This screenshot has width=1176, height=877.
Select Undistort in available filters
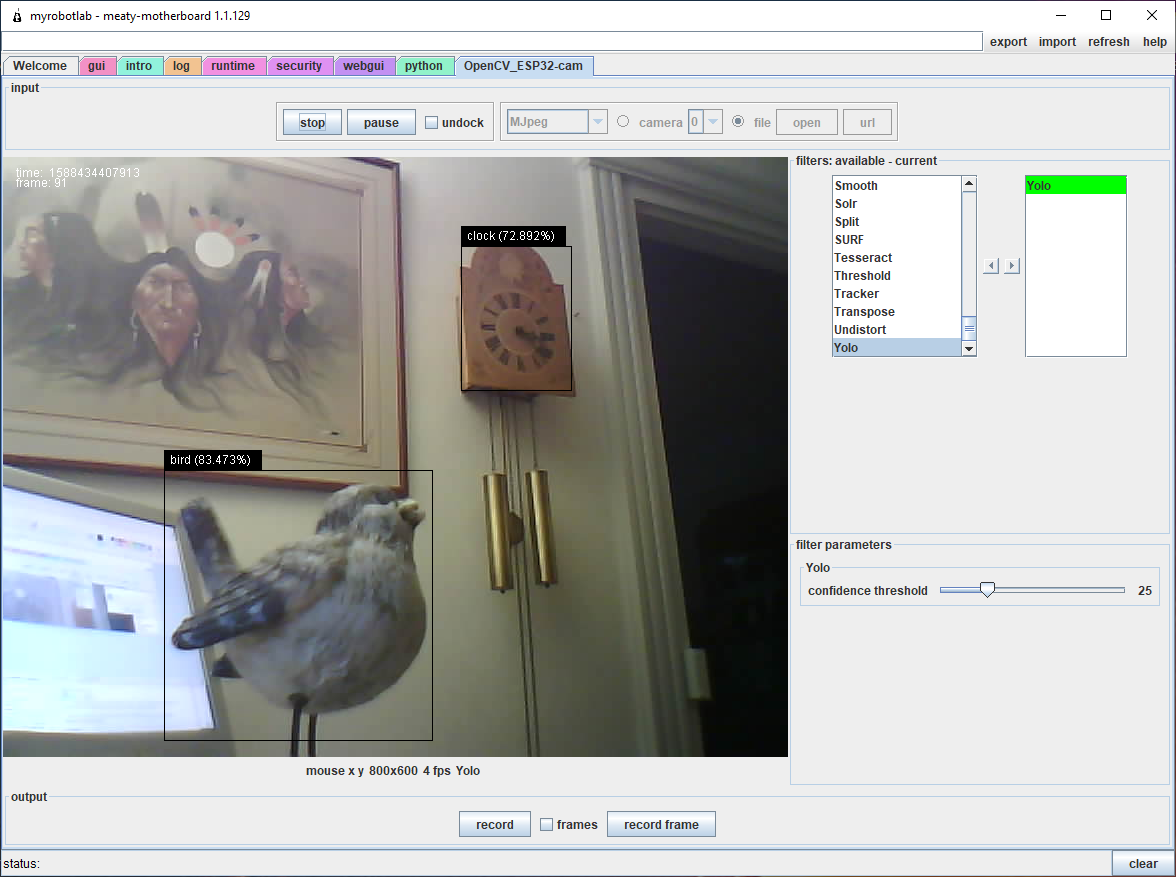(897, 329)
